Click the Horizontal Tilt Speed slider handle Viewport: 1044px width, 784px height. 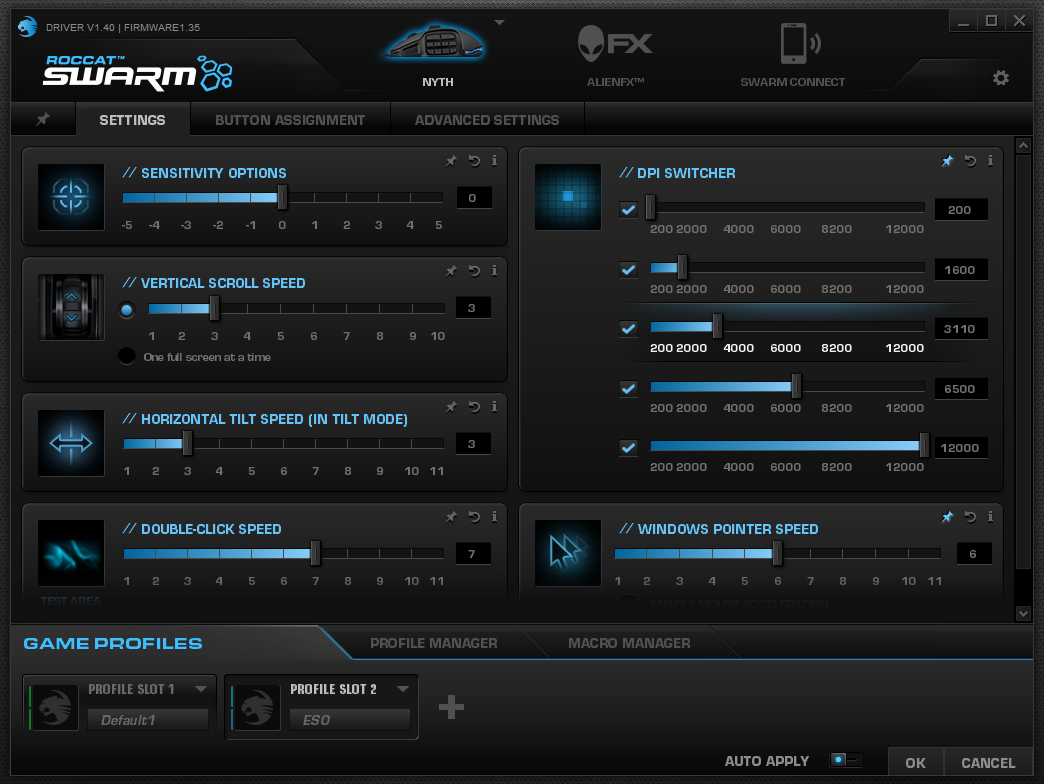[x=188, y=443]
